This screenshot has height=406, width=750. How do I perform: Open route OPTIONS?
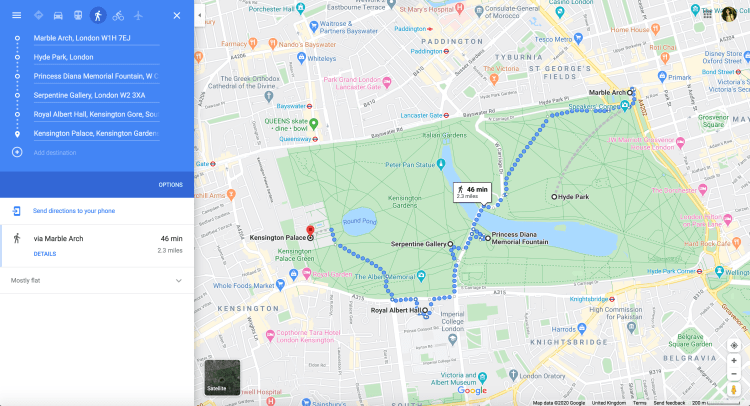pos(170,185)
